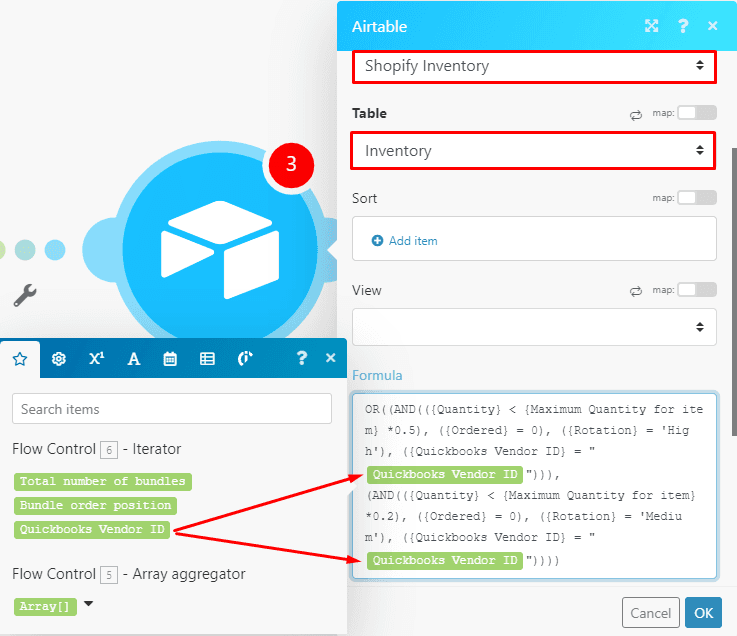Enable the map switch for Sort

click(696, 198)
